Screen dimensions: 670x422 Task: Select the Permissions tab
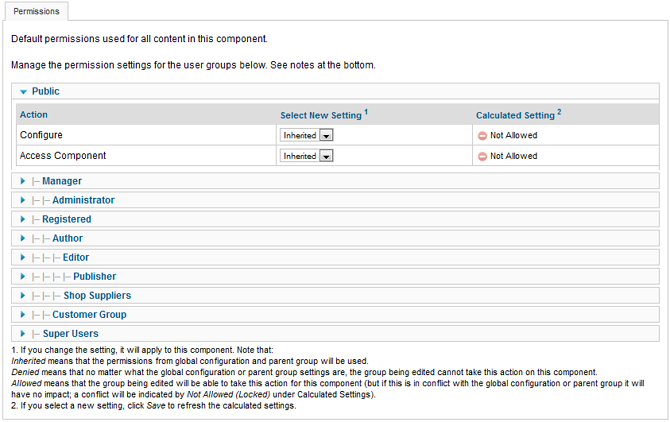[36, 12]
